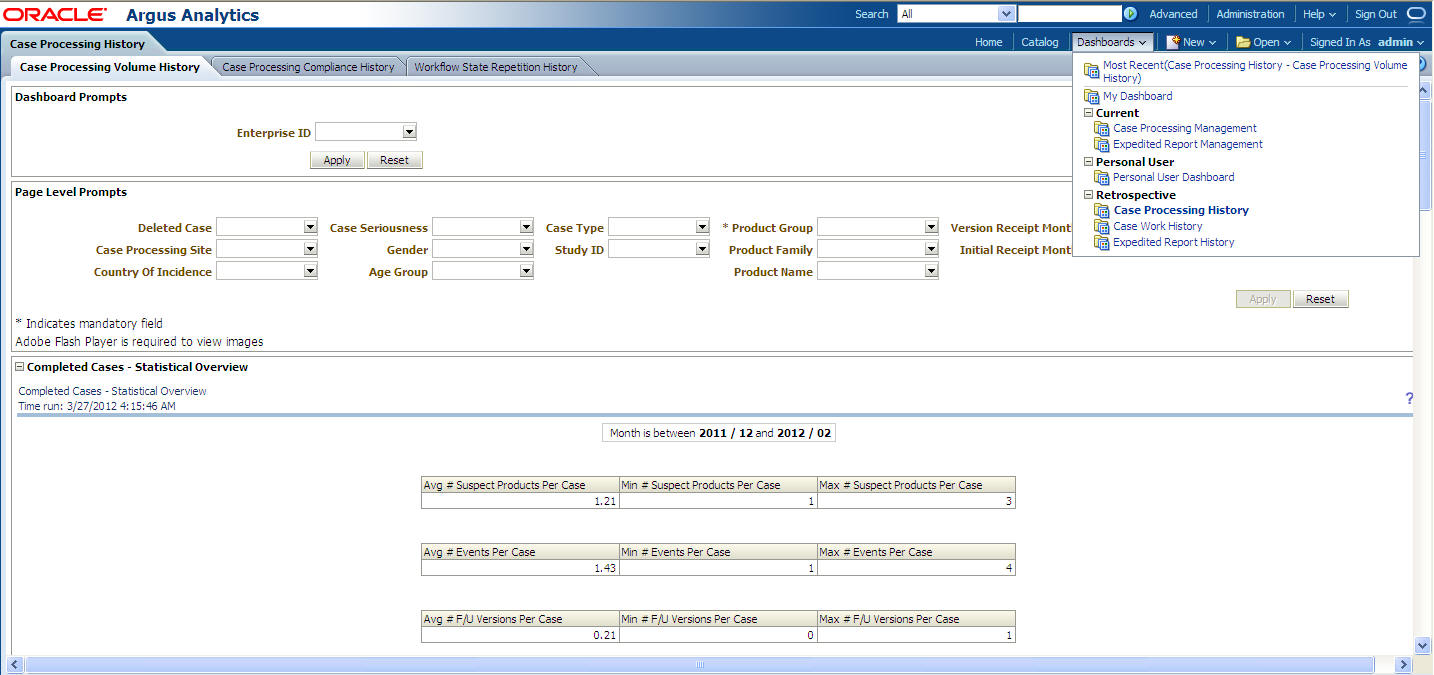The width and height of the screenshot is (1434, 675).
Task: Select Case Processing Volume History tab
Action: coord(110,67)
